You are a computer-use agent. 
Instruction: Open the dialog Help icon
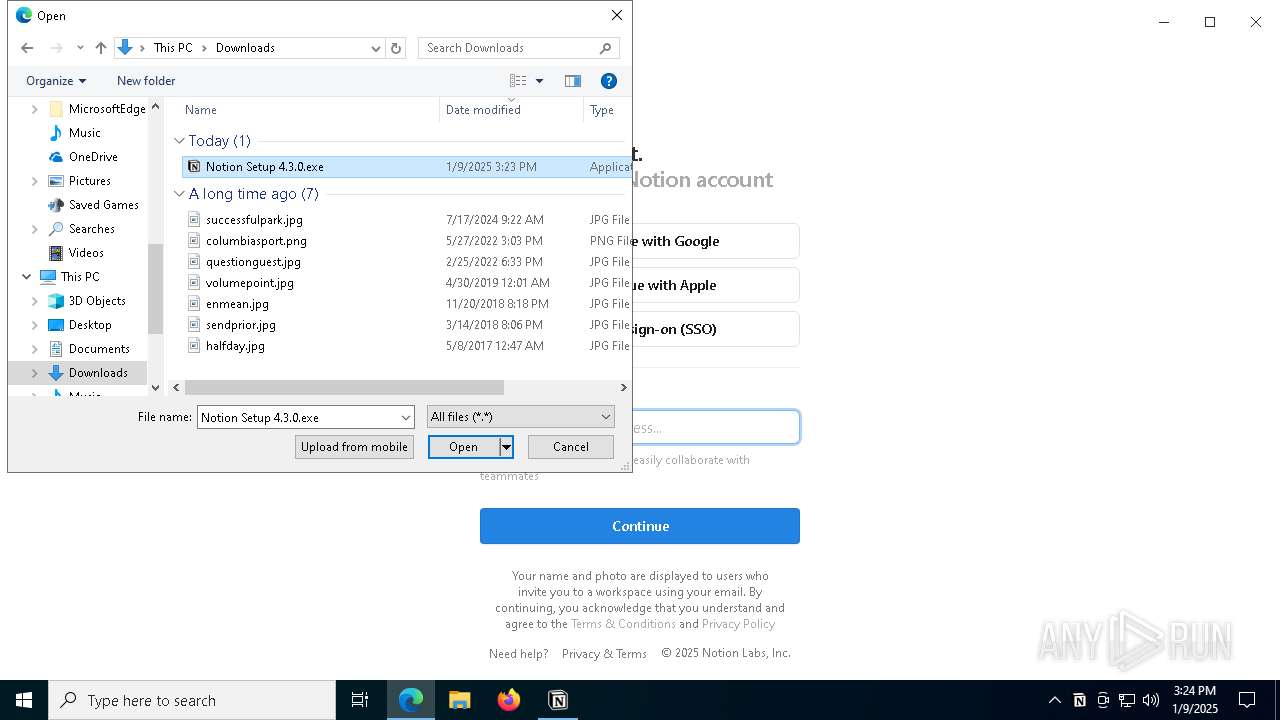[609, 81]
